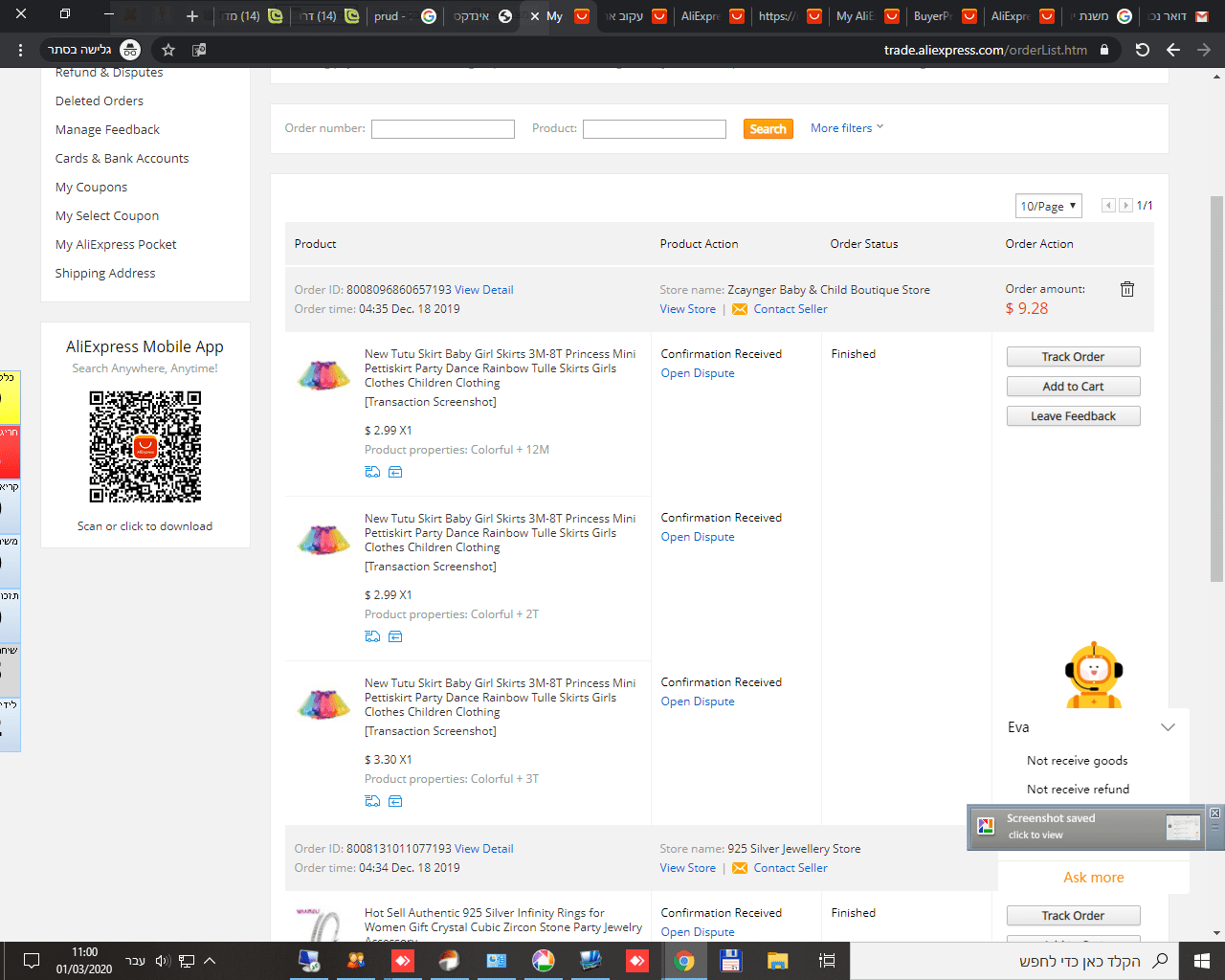Viewport: 1225px width, 980px height.
Task: Go to previous orders page arrow
Action: click(1108, 206)
